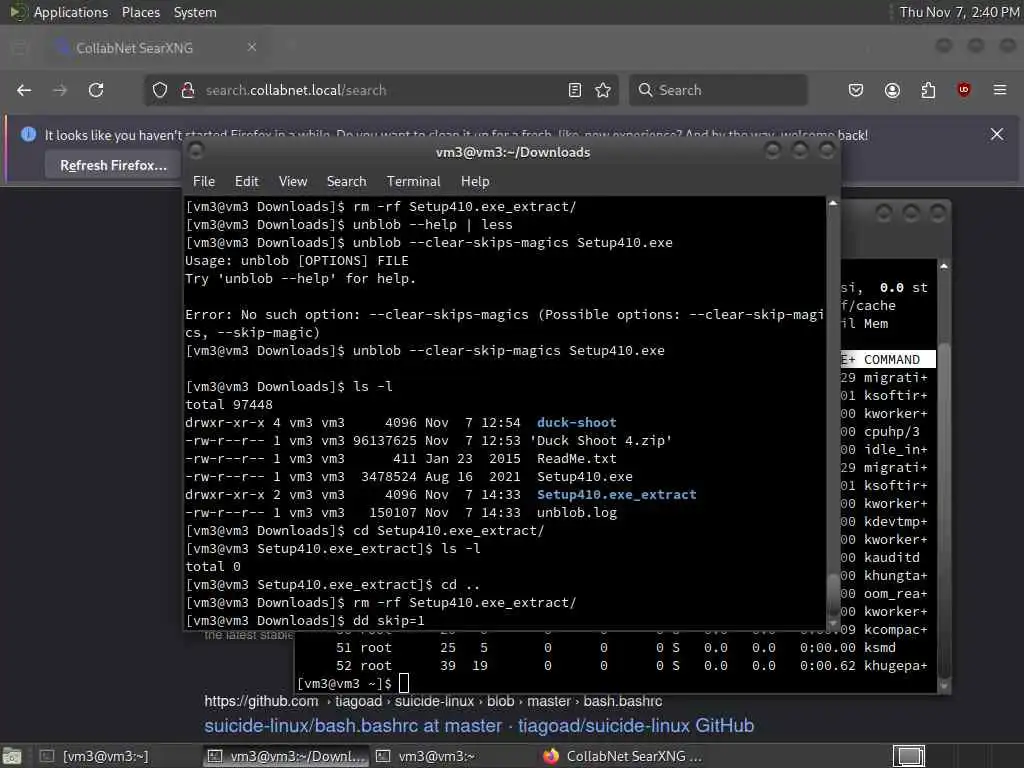Open the terminal File menu
This screenshot has height=768, width=1024.
point(204,182)
